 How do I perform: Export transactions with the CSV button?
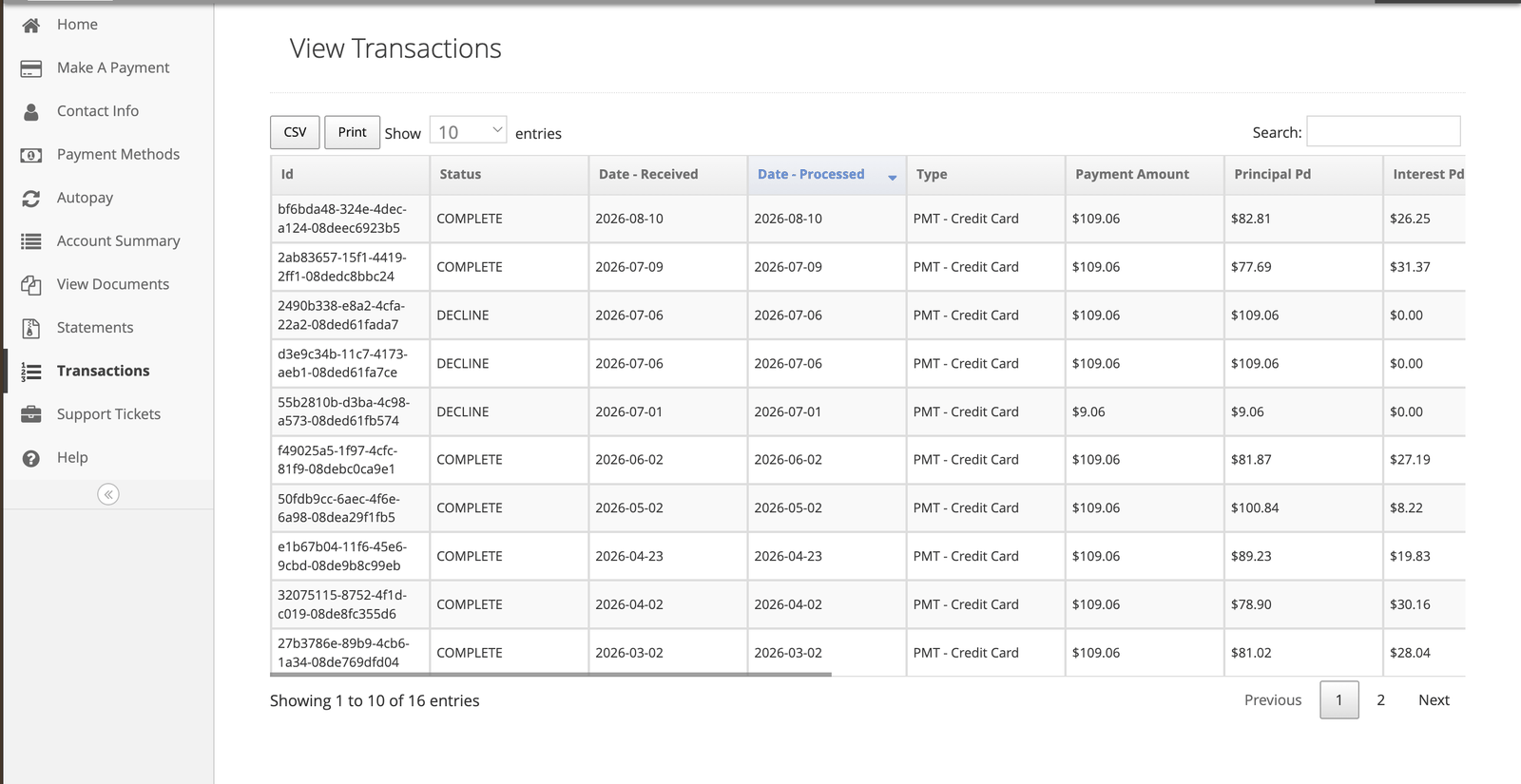295,132
